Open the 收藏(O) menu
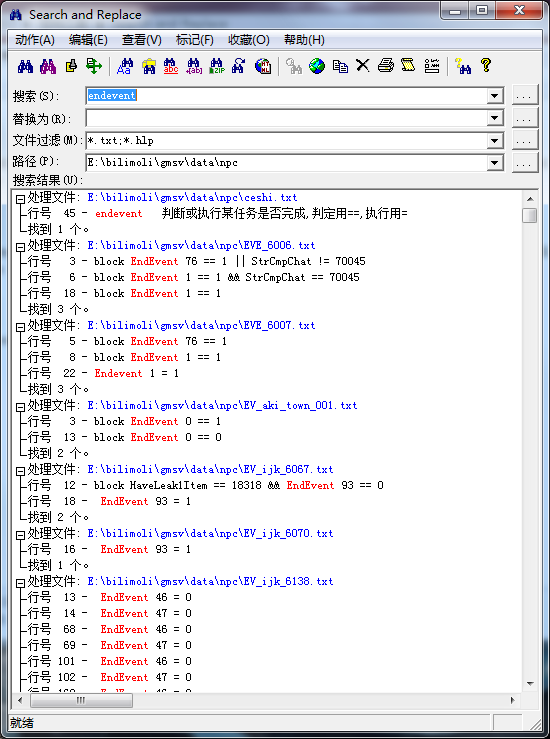 pyautogui.click(x=249, y=40)
